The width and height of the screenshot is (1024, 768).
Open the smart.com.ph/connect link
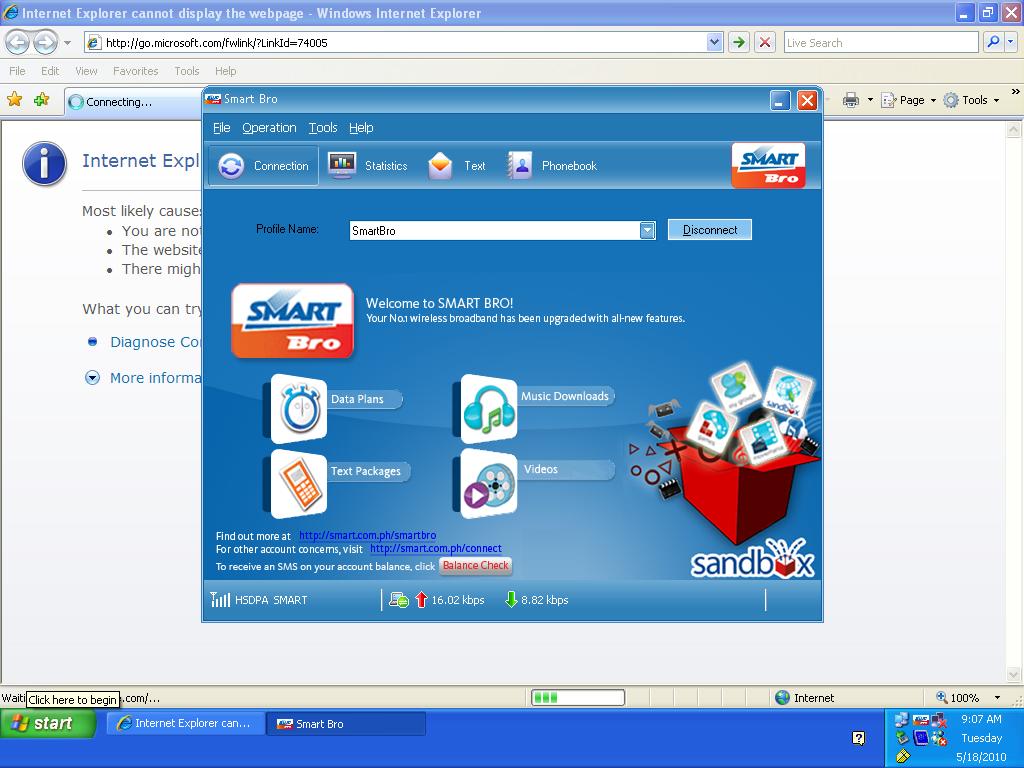[436, 549]
